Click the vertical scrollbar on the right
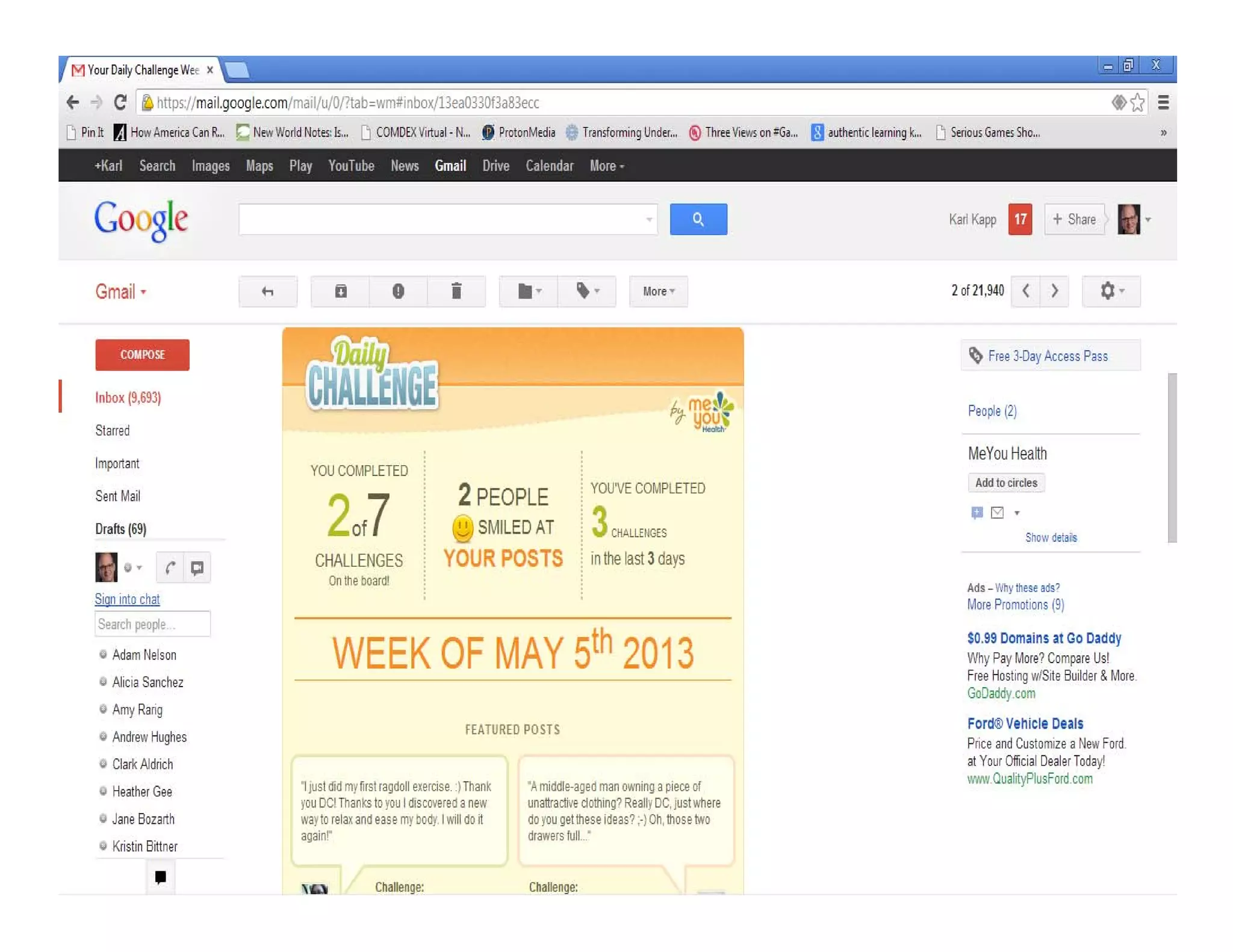The width and height of the screenshot is (1233, 952). tap(1172, 457)
